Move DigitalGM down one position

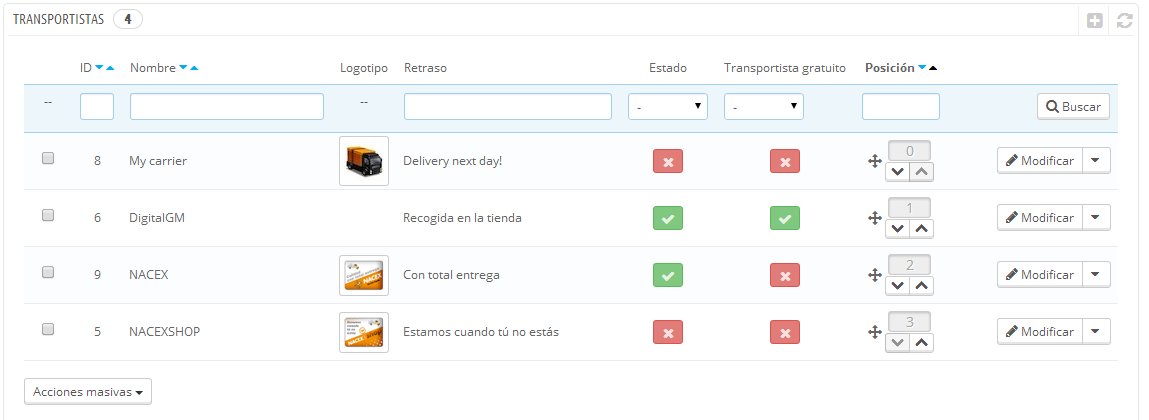coord(898,229)
